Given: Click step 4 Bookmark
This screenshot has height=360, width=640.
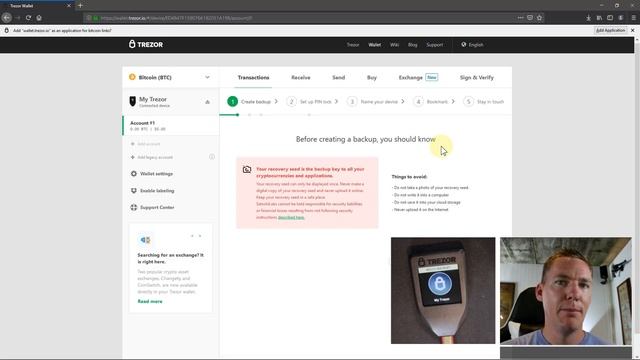Looking at the screenshot, I should [434, 102].
